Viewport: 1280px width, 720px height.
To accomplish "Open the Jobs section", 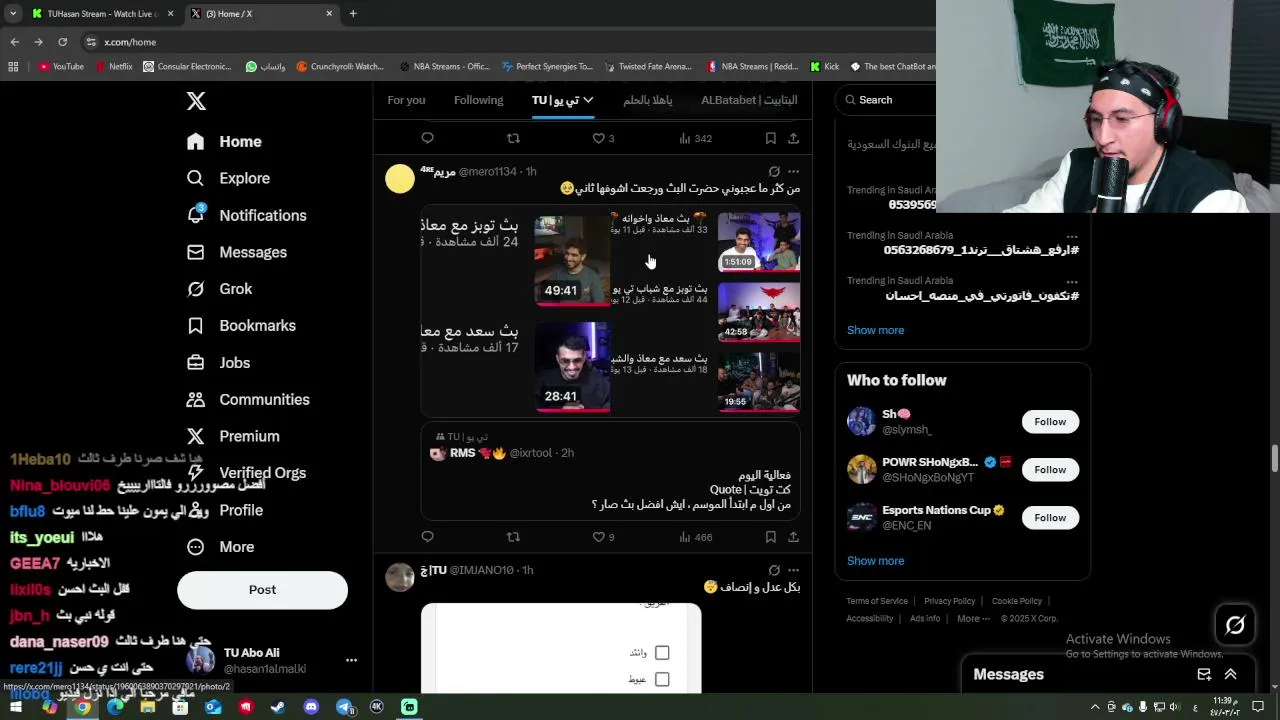I will pyautogui.click(x=218, y=363).
